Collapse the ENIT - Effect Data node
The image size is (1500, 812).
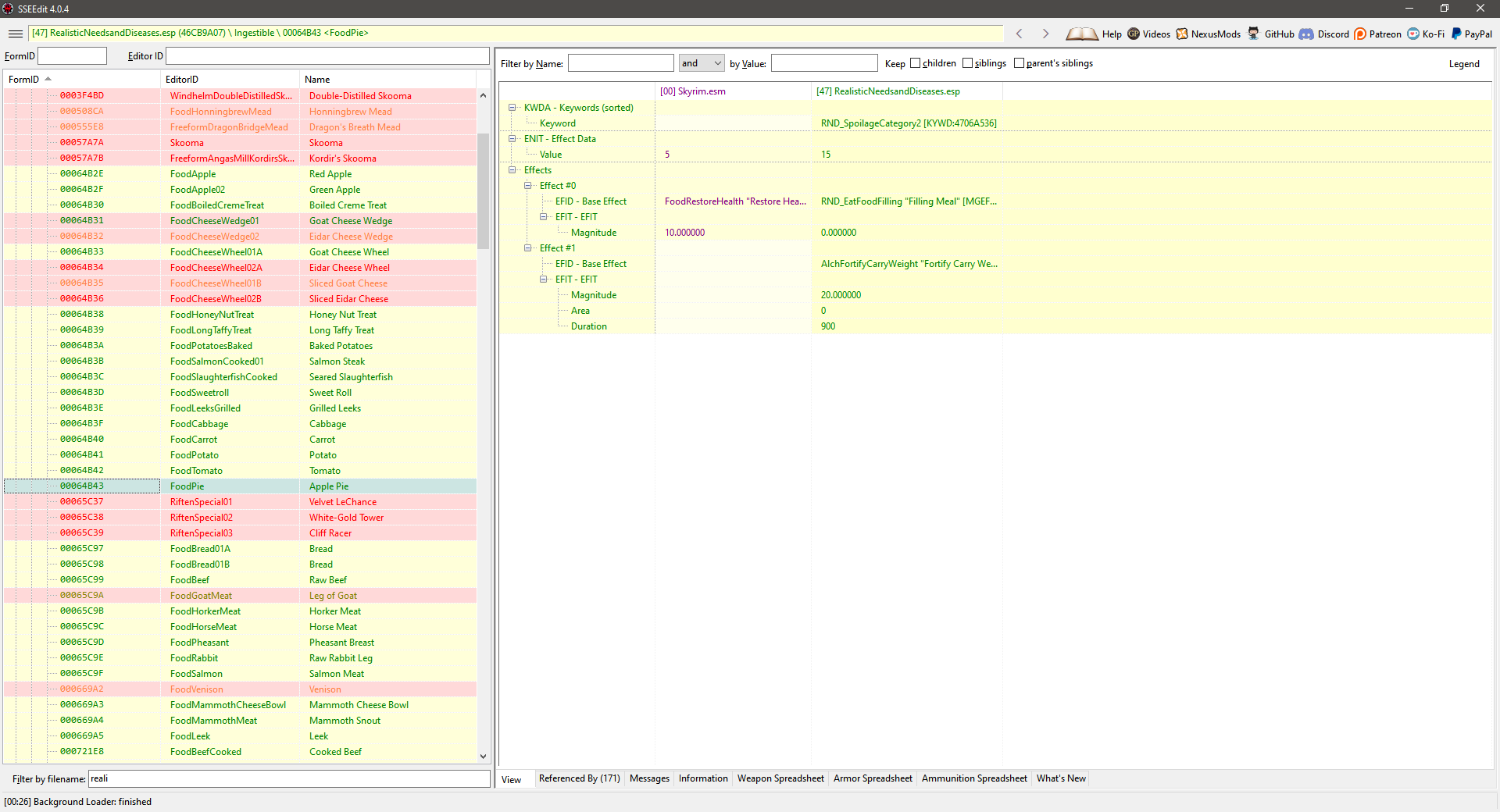pyautogui.click(x=512, y=139)
